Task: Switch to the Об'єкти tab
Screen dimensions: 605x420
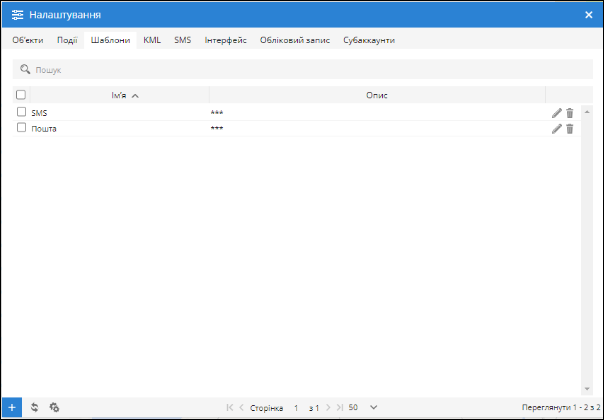Action: 28,40
